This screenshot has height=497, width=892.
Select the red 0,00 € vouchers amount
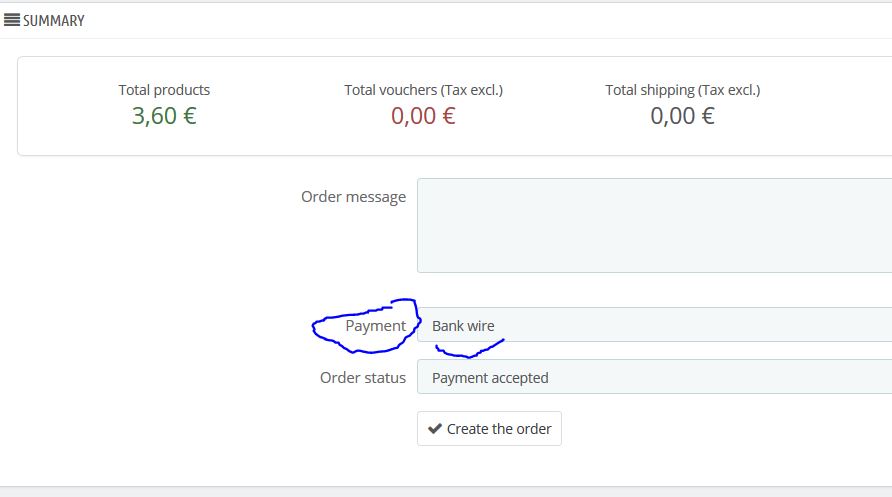point(423,116)
